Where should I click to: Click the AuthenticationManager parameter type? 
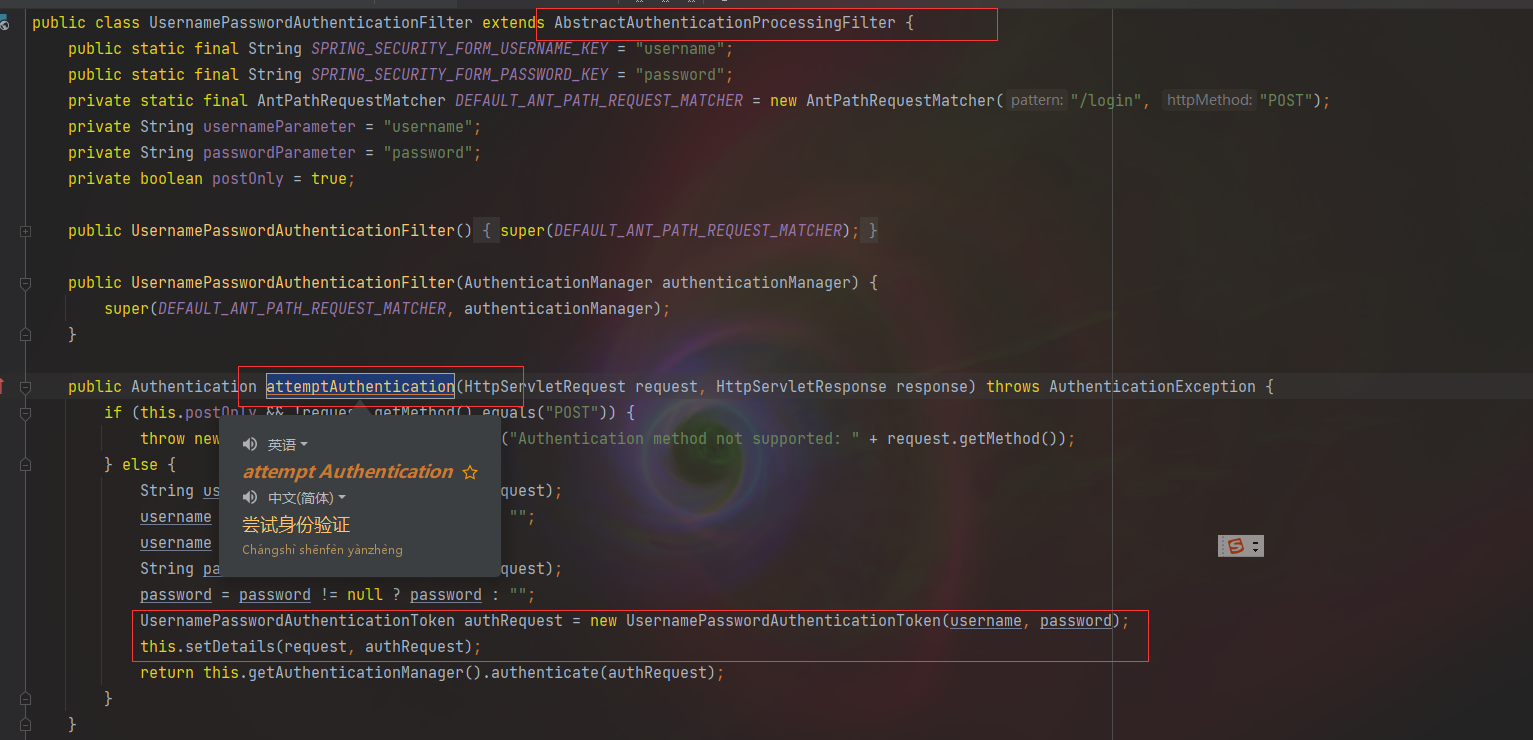558,283
